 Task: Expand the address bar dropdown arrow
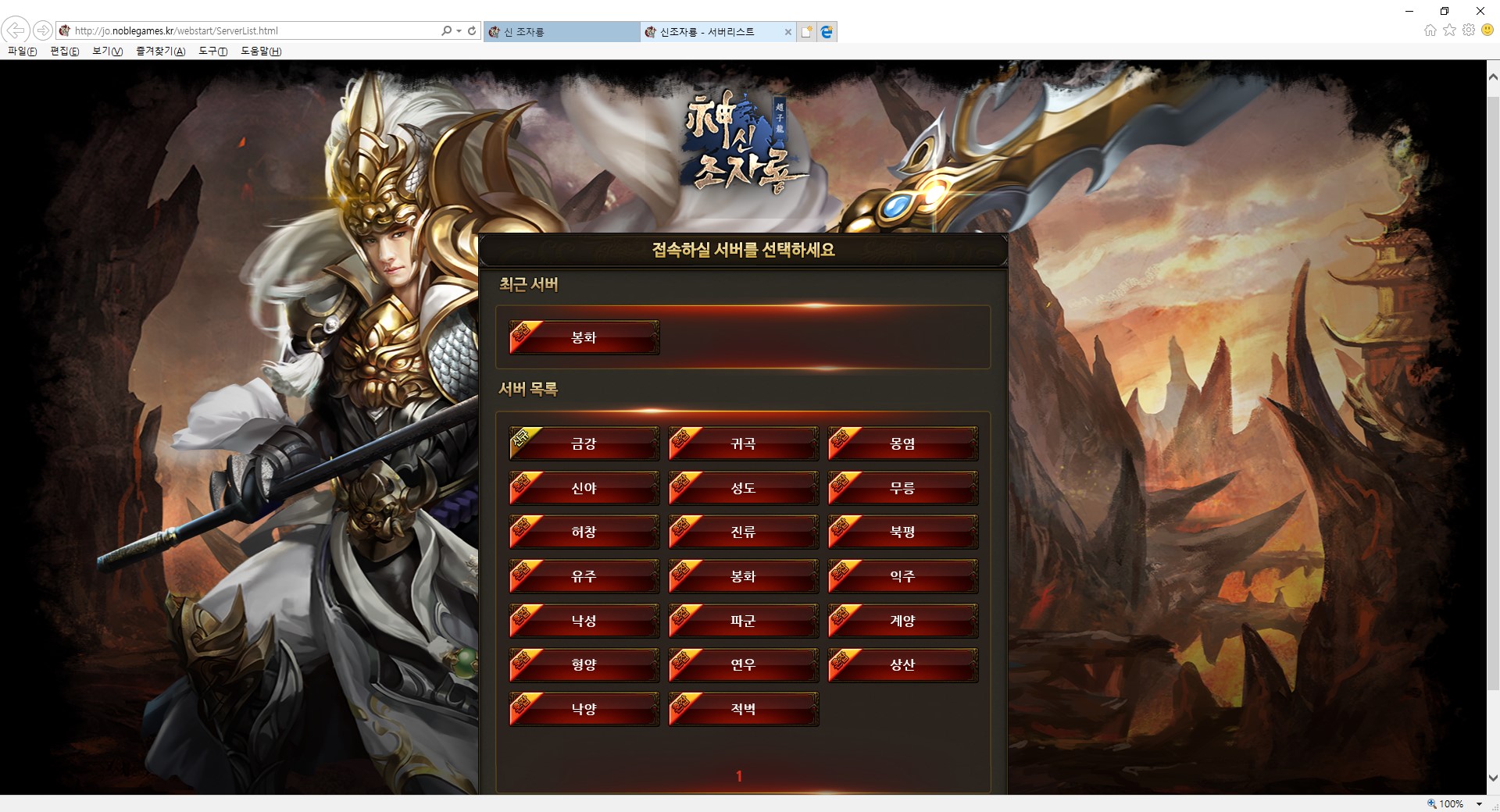[x=459, y=30]
